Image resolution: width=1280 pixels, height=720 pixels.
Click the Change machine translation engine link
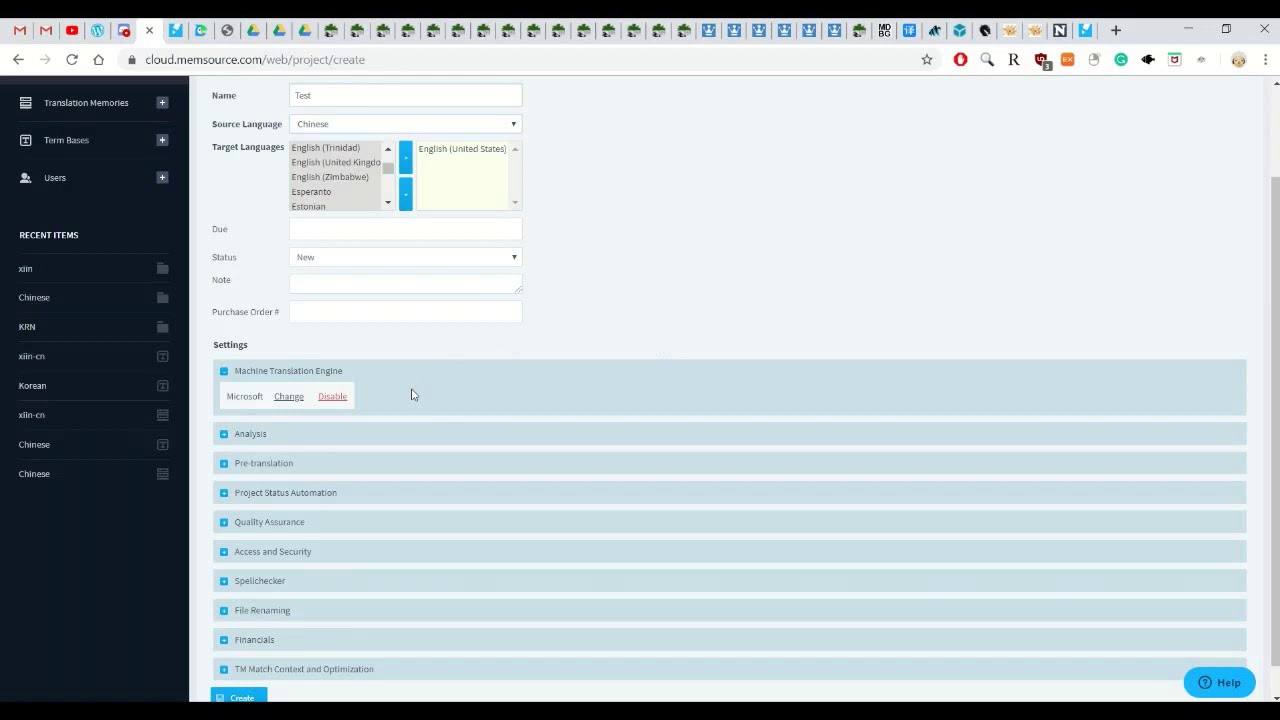point(289,397)
